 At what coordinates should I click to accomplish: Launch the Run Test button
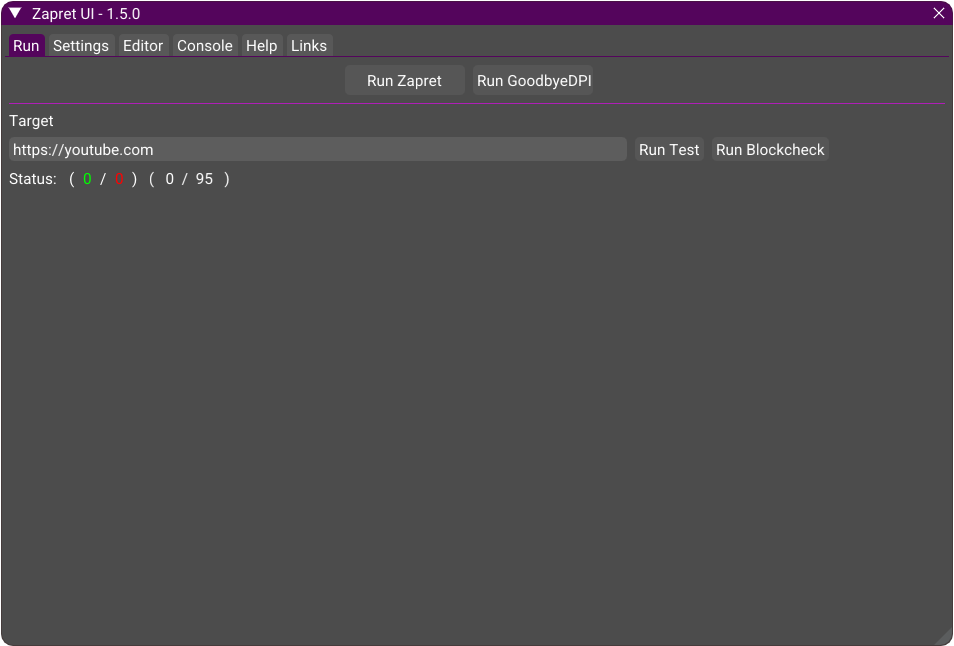point(669,150)
